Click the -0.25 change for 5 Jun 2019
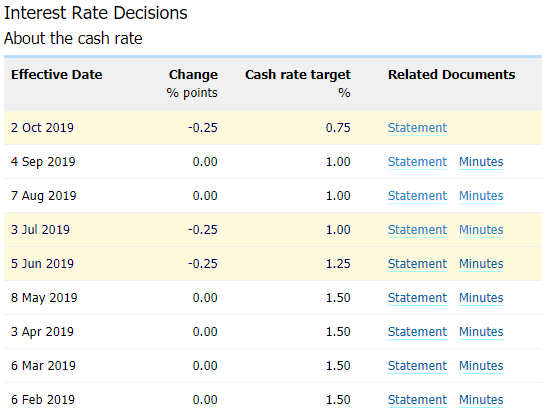Screen dimensions: 546x415 (x=203, y=264)
